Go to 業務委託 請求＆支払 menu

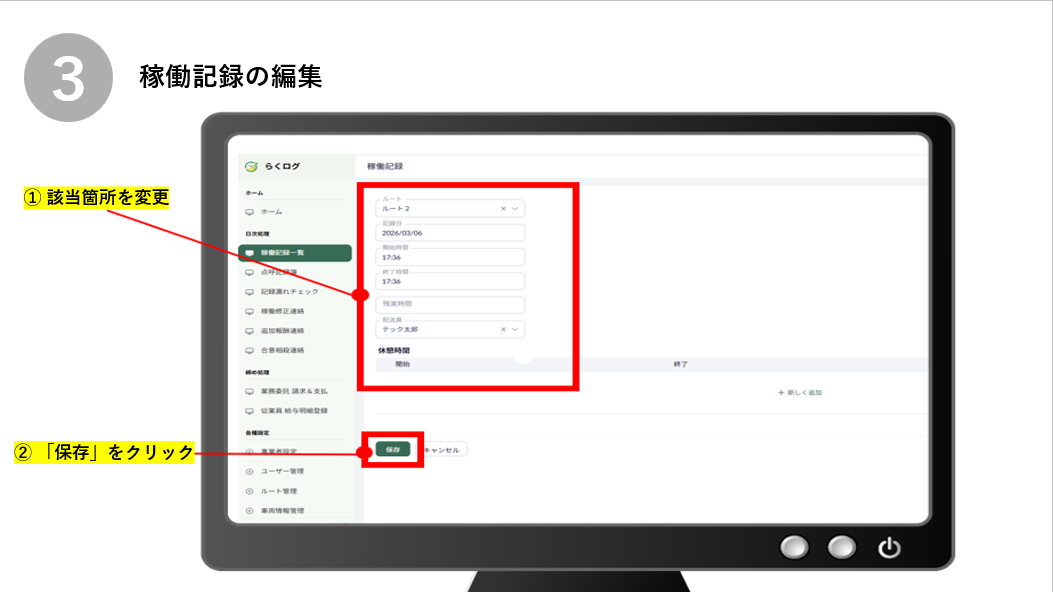295,391
